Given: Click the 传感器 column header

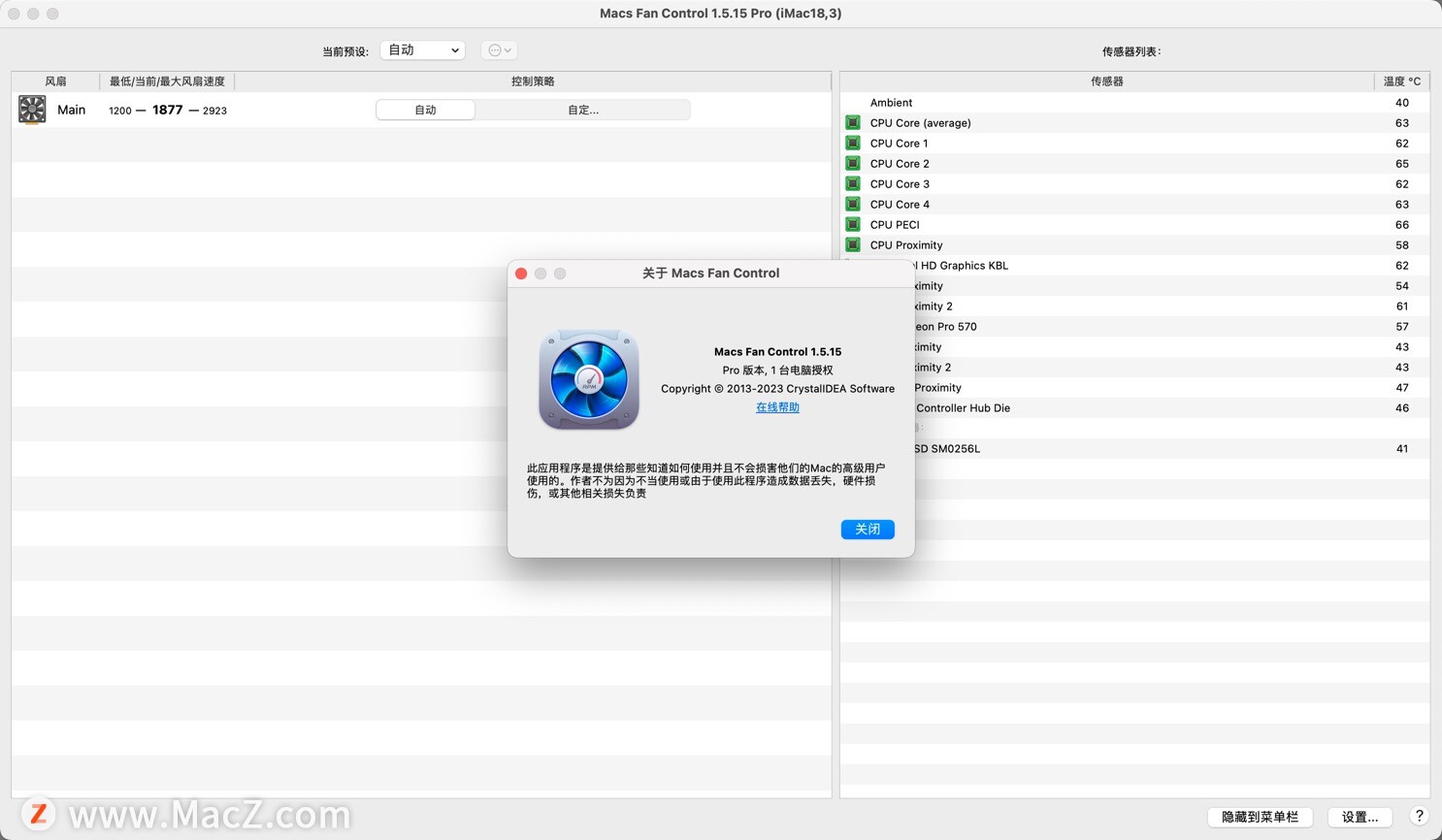Looking at the screenshot, I should (1106, 81).
